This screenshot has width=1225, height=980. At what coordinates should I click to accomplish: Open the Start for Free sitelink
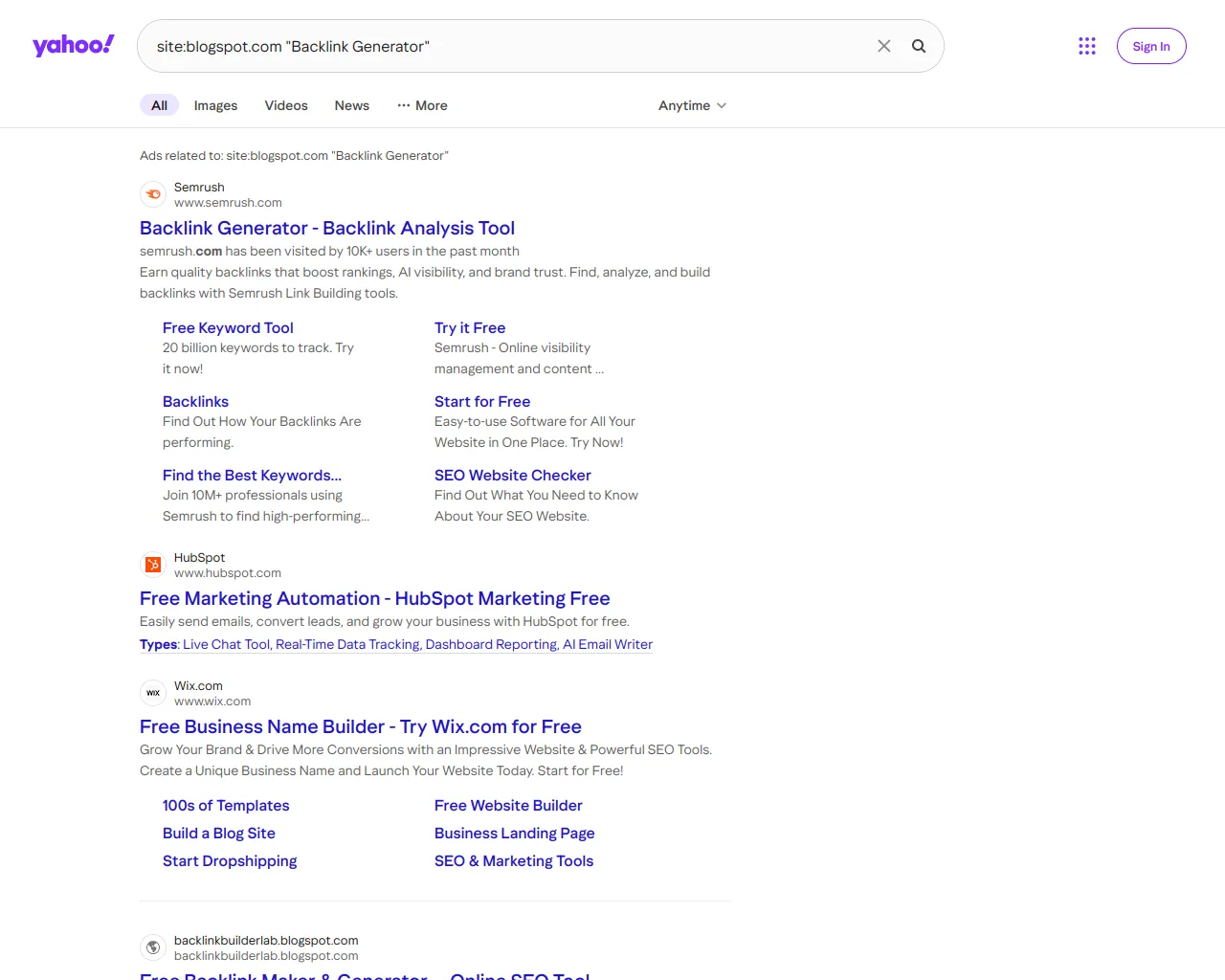coord(482,401)
